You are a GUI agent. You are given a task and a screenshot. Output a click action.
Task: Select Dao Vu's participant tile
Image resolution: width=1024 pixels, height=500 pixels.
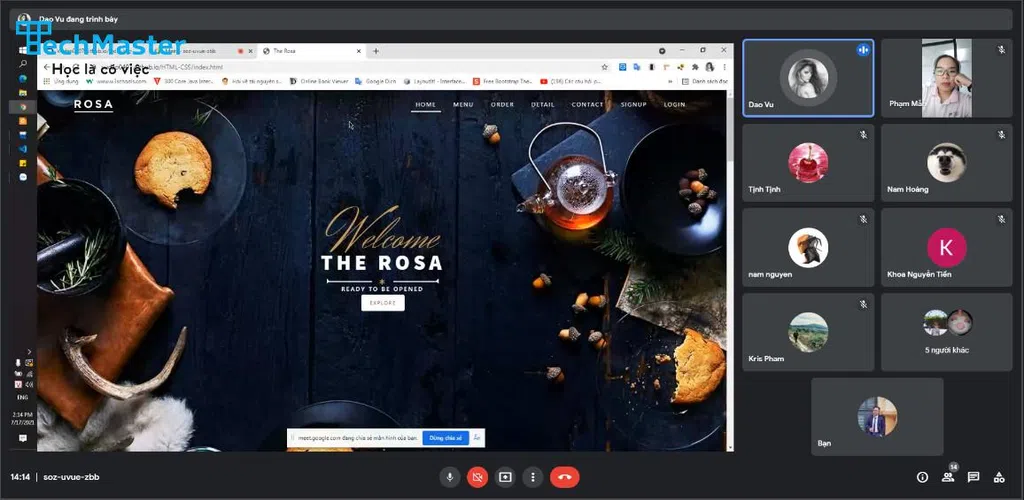[808, 78]
